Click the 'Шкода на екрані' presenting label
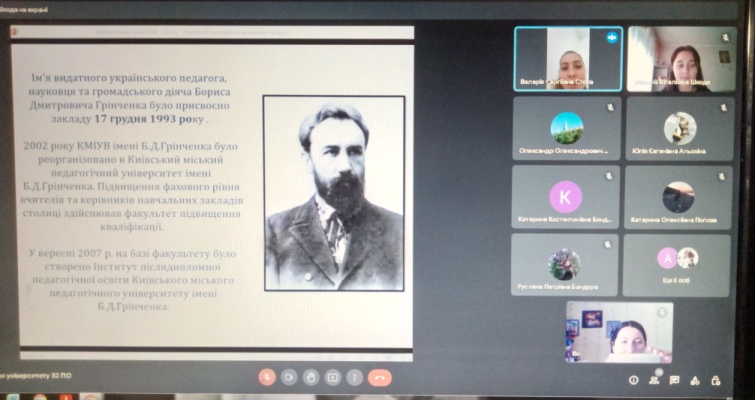 (x=24, y=10)
